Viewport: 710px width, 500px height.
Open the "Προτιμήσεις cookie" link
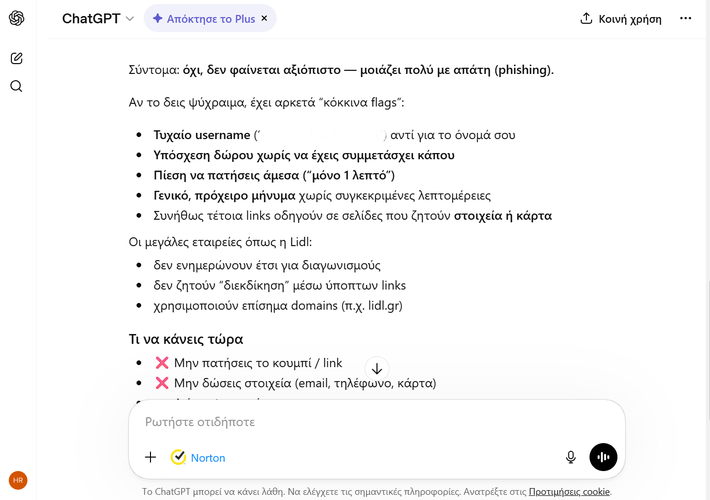tap(569, 492)
